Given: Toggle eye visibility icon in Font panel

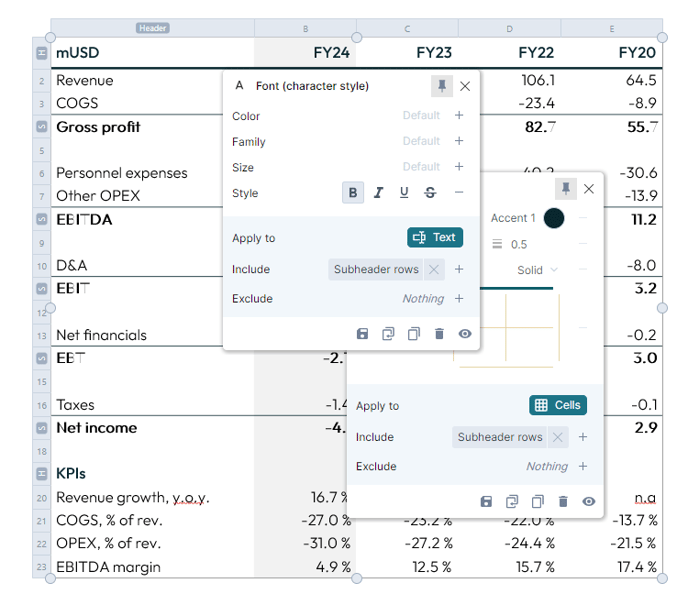Looking at the screenshot, I should pyautogui.click(x=465, y=334).
